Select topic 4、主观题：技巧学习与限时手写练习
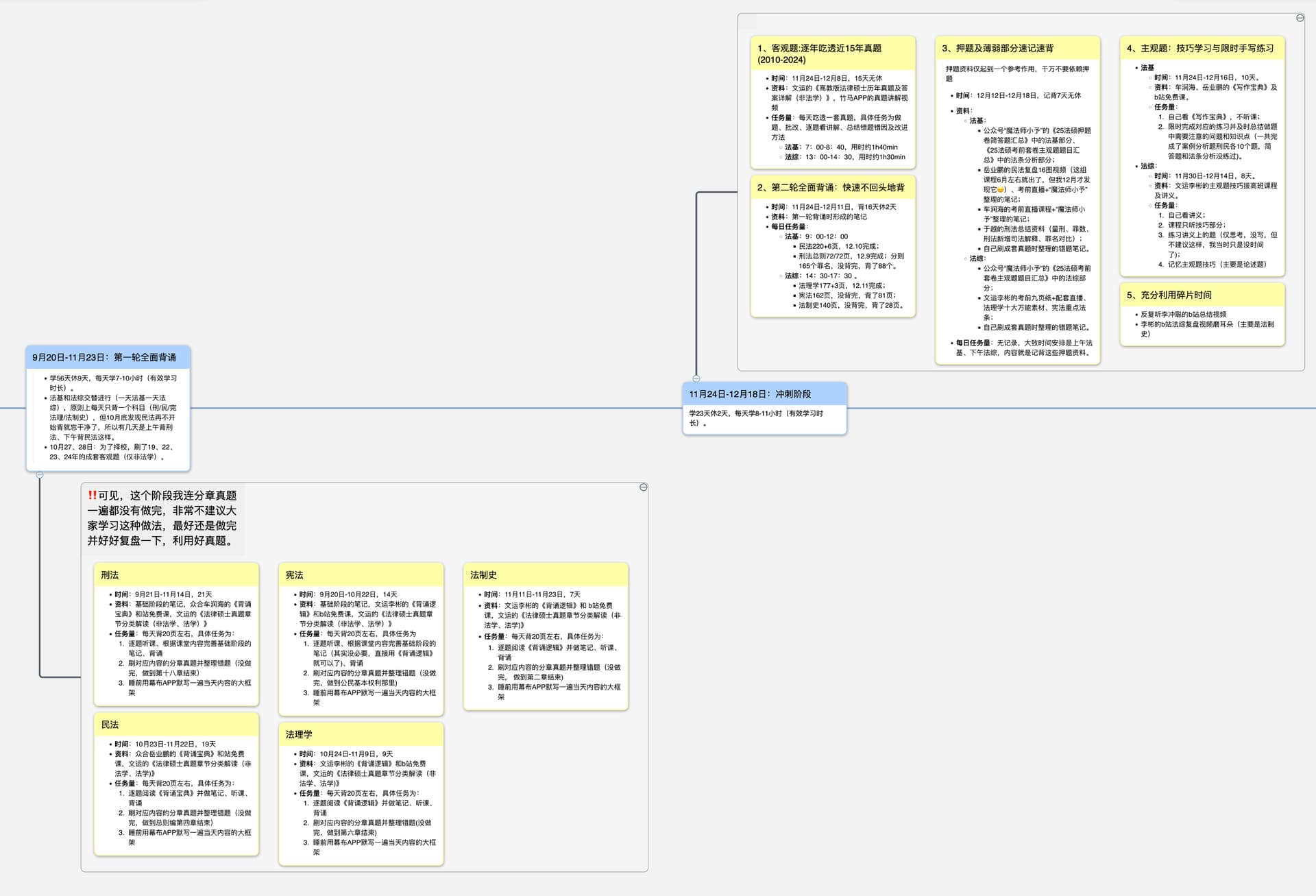Image resolution: width=1316 pixels, height=896 pixels. coord(1202,48)
